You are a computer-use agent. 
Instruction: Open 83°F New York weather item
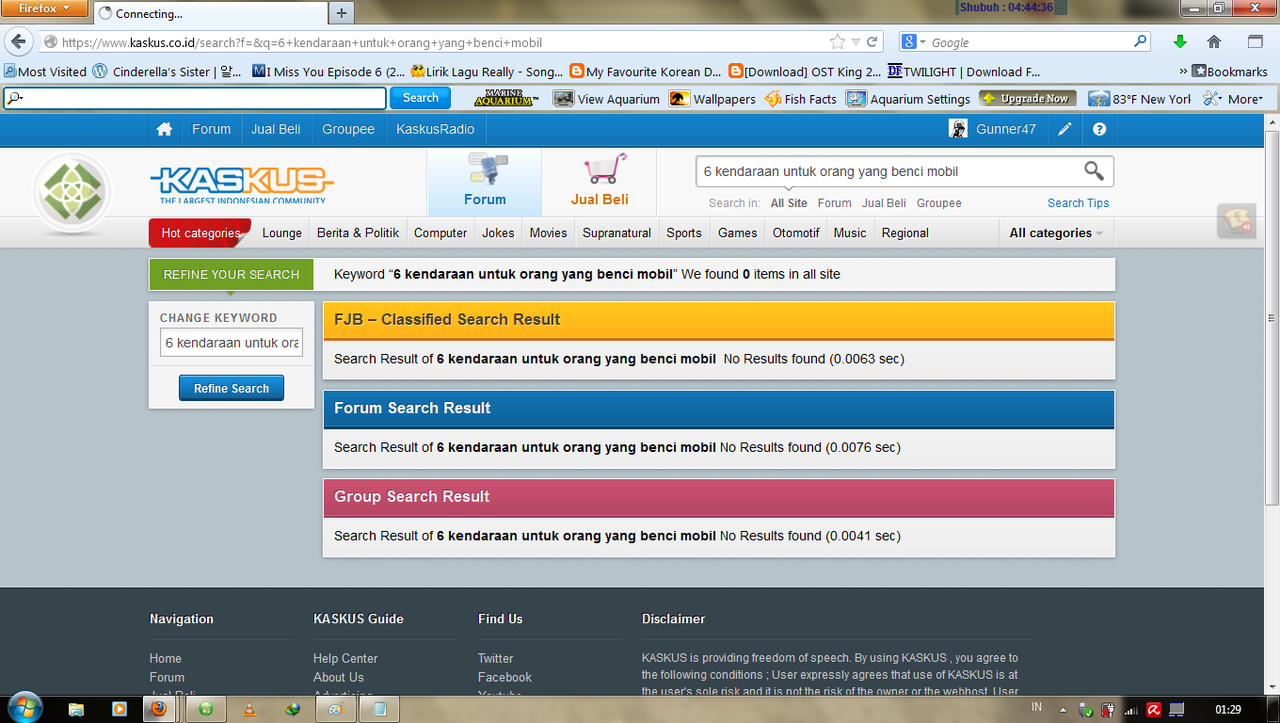point(1140,99)
